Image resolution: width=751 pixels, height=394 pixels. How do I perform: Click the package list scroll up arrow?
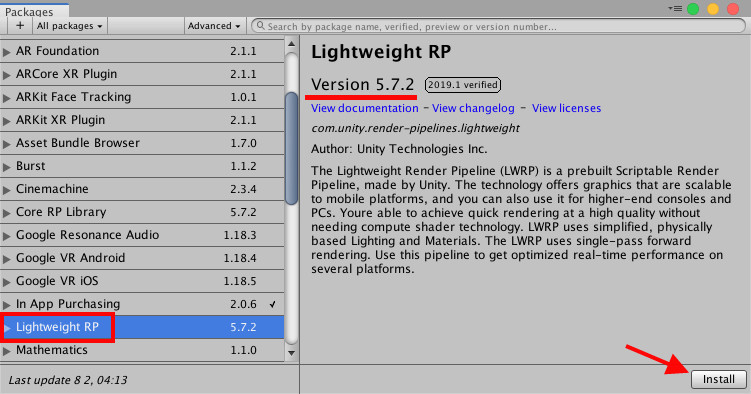pyautogui.click(x=291, y=44)
